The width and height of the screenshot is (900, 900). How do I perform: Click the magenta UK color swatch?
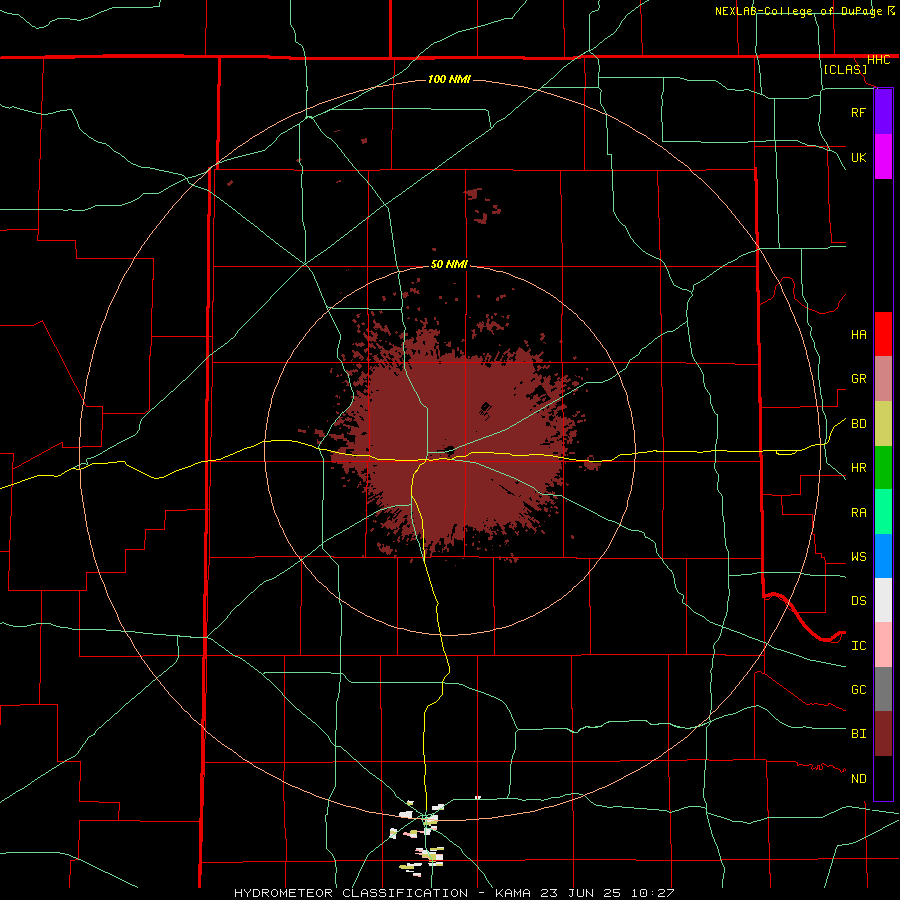coord(883,157)
